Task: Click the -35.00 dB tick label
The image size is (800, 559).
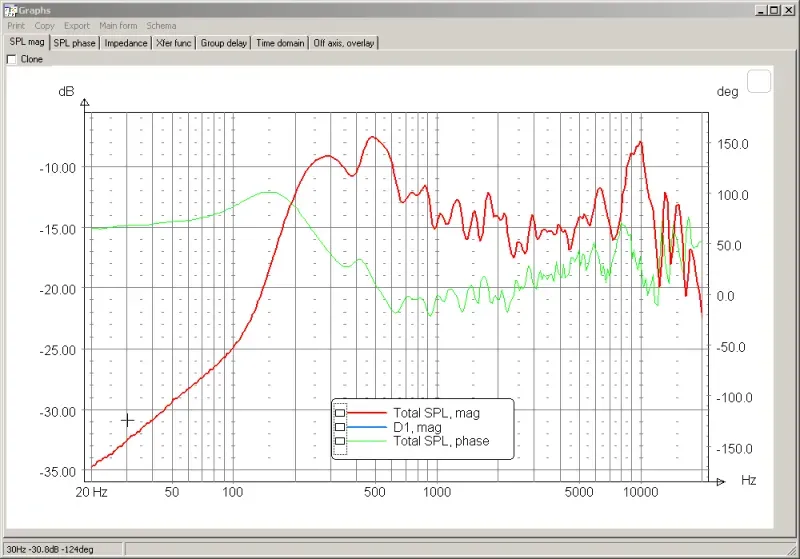Action: click(57, 472)
